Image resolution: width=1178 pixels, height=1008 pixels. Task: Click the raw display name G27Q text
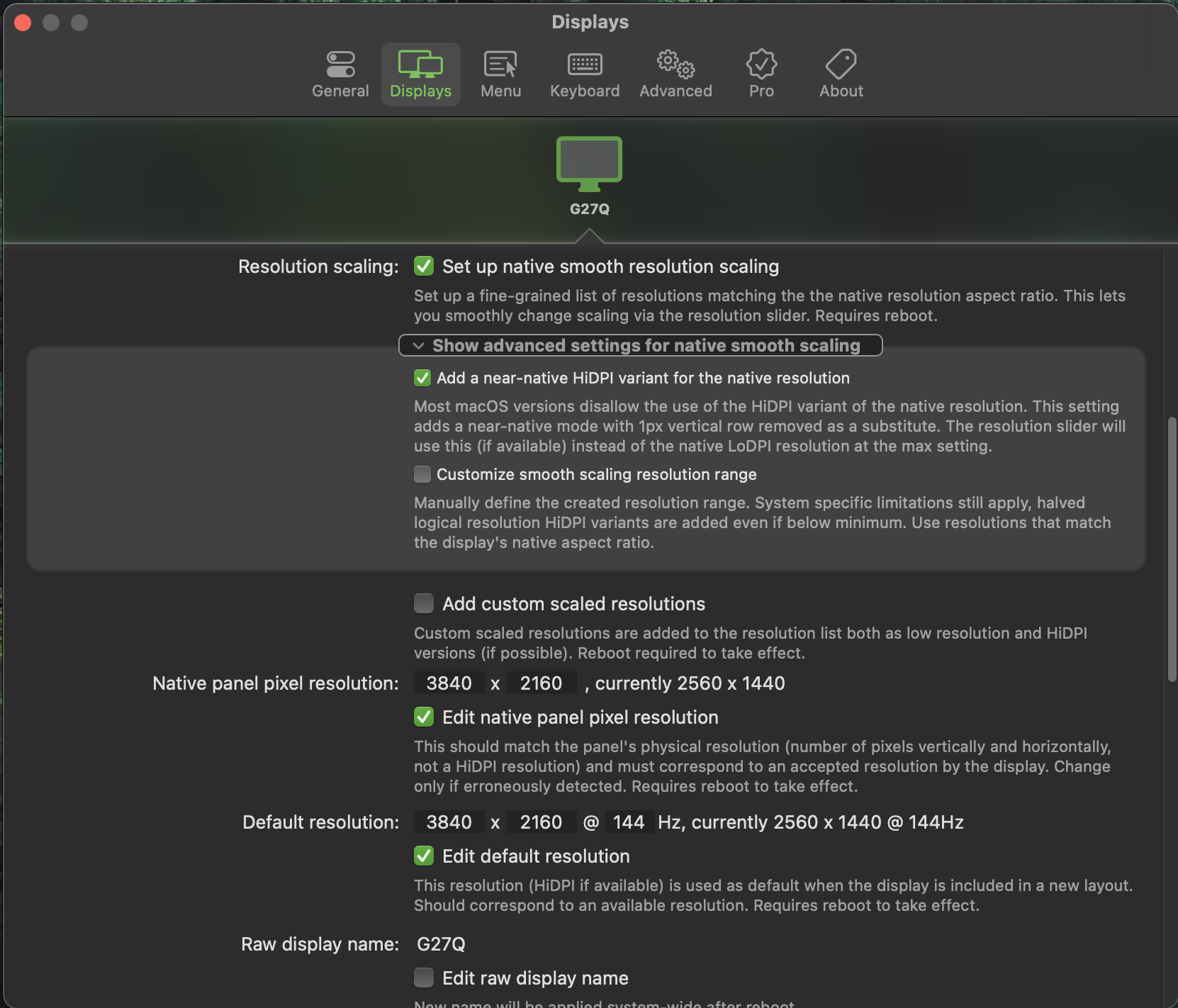(x=441, y=944)
